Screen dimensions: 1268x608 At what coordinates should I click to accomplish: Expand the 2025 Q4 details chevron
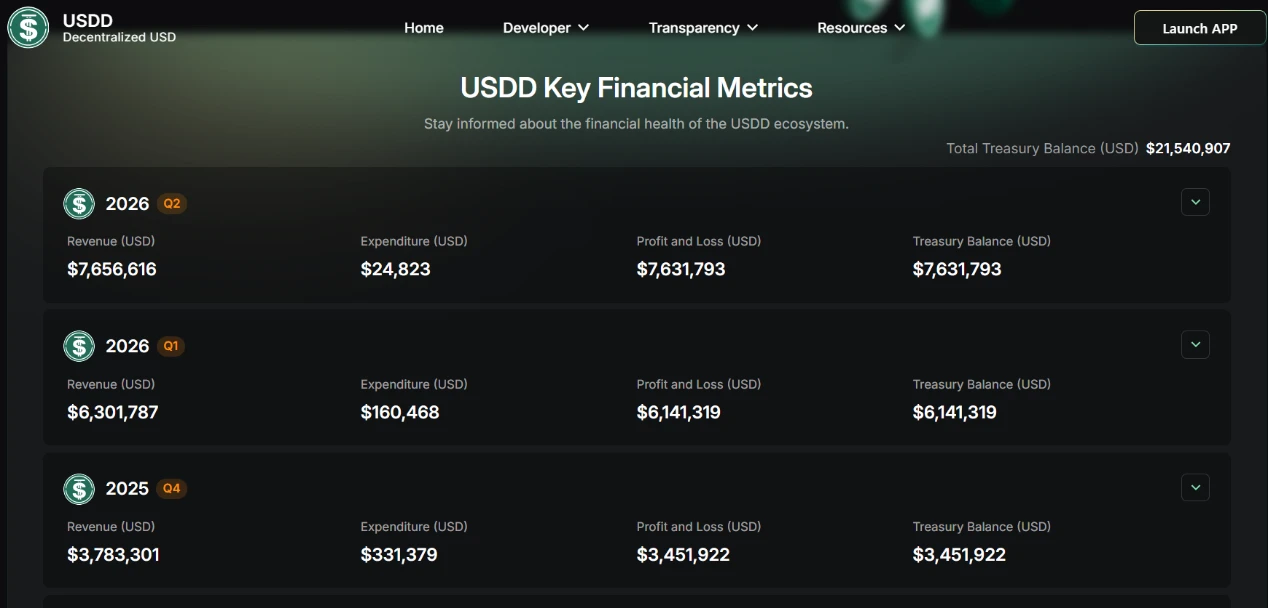pyautogui.click(x=1195, y=488)
